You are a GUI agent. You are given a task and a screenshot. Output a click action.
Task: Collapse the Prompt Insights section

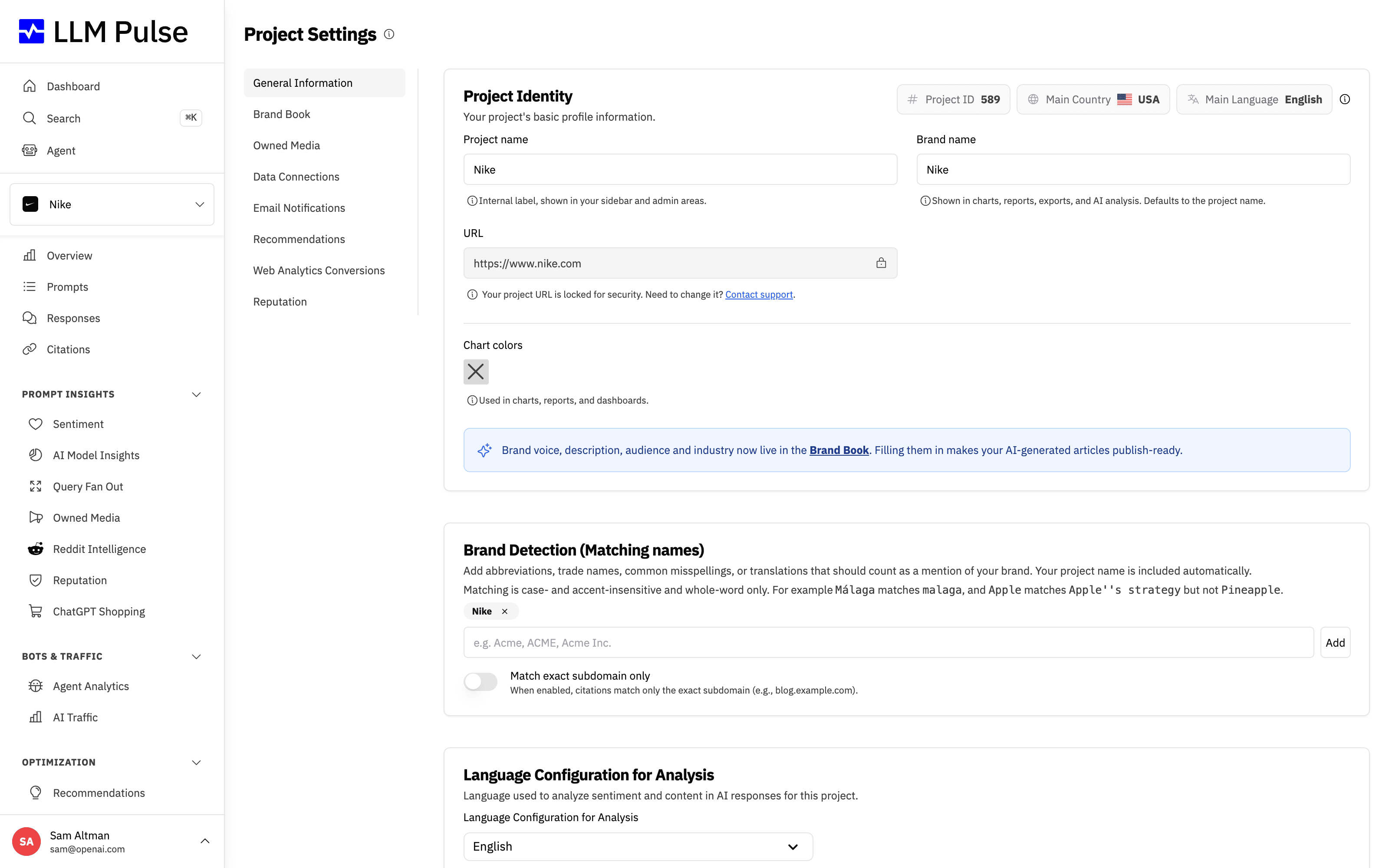pyautogui.click(x=196, y=395)
